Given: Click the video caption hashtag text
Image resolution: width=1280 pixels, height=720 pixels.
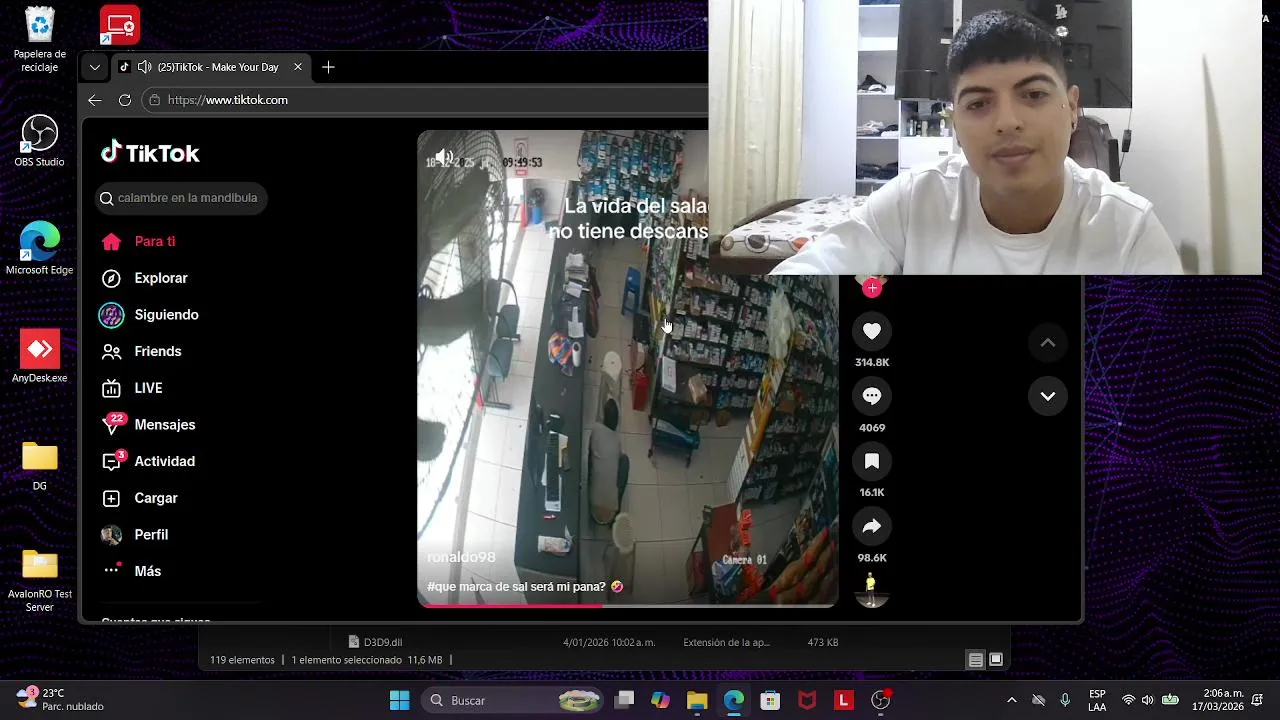Looking at the screenshot, I should (x=516, y=587).
